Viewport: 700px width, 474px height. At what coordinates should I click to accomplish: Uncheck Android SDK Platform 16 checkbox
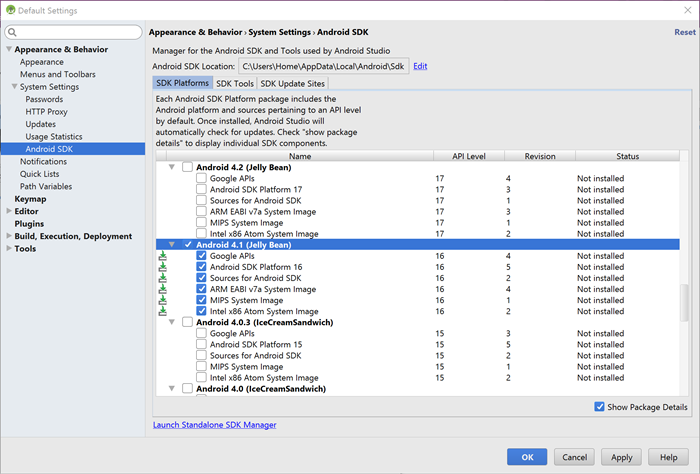201,267
